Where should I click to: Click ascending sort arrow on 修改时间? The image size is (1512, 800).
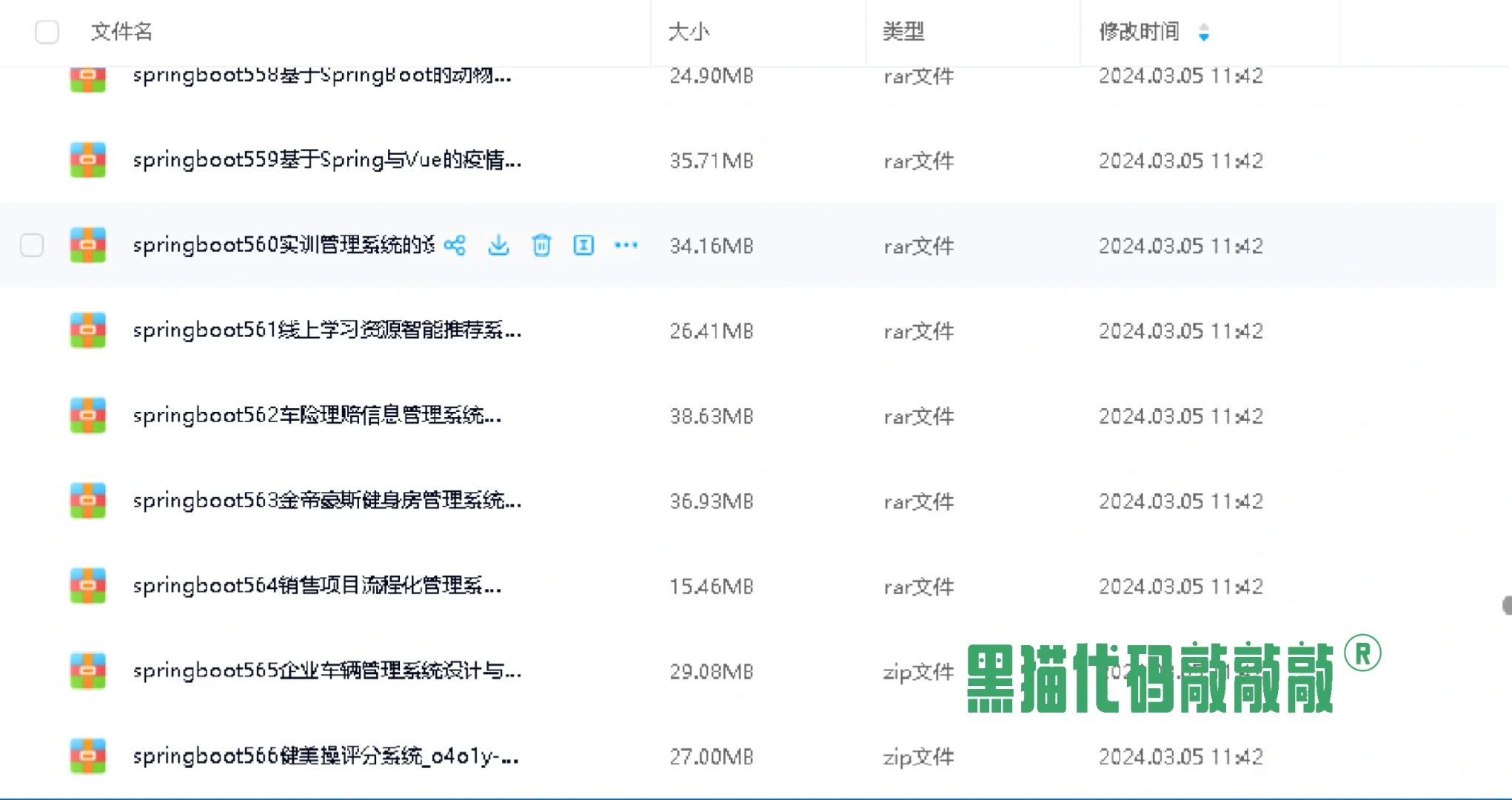tap(1205, 27)
